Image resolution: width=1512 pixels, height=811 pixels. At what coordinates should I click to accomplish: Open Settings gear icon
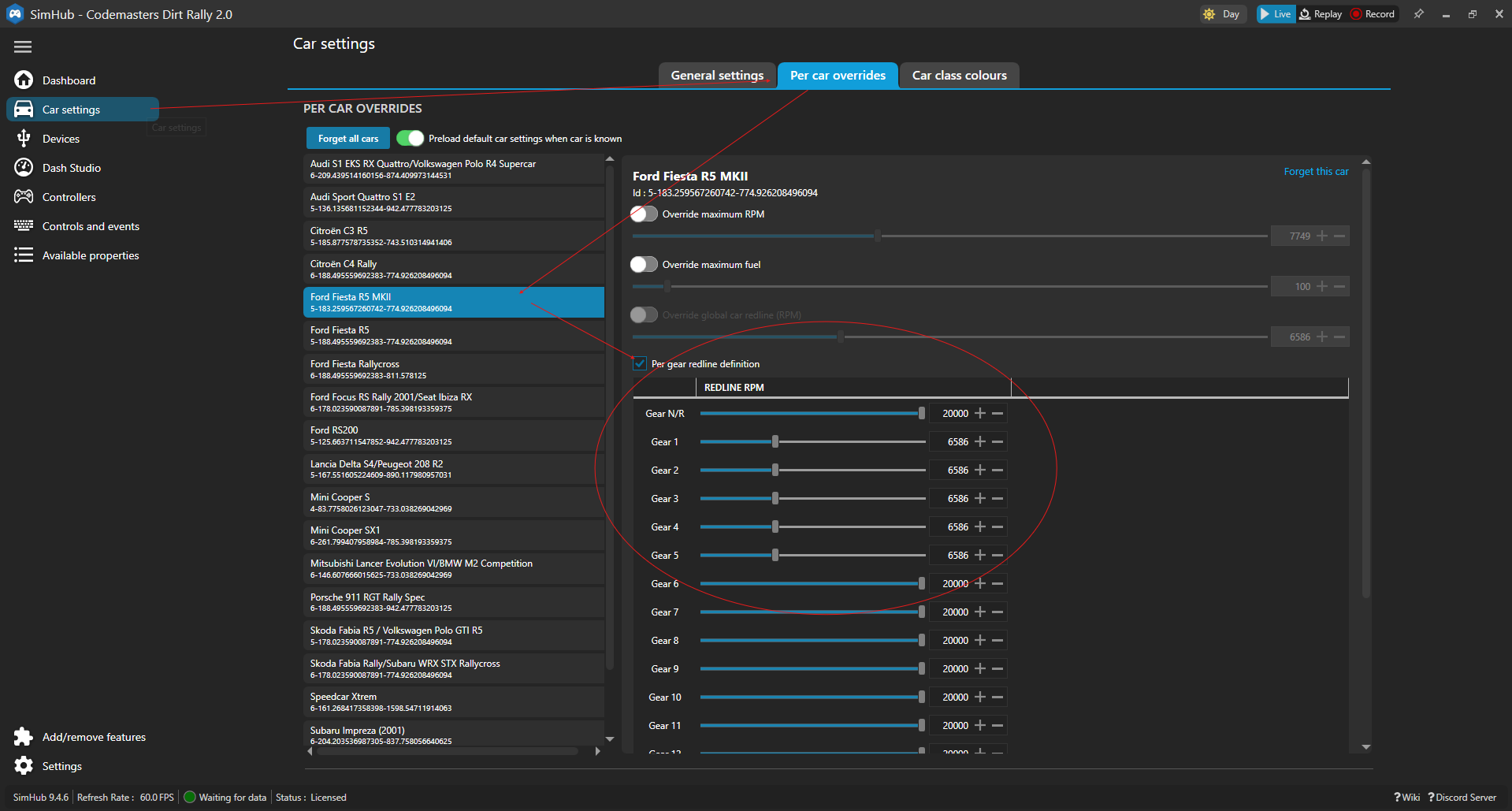coord(24,765)
